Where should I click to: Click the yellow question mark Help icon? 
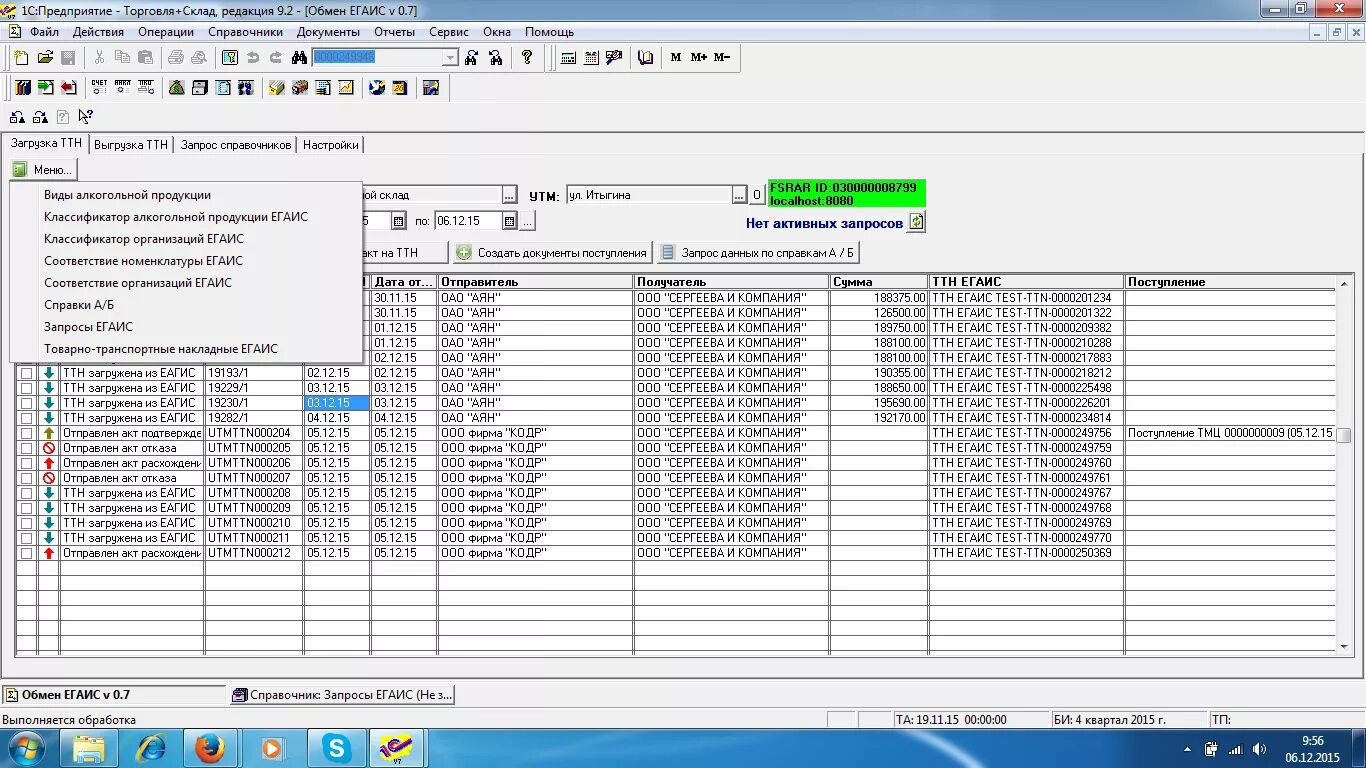(527, 58)
